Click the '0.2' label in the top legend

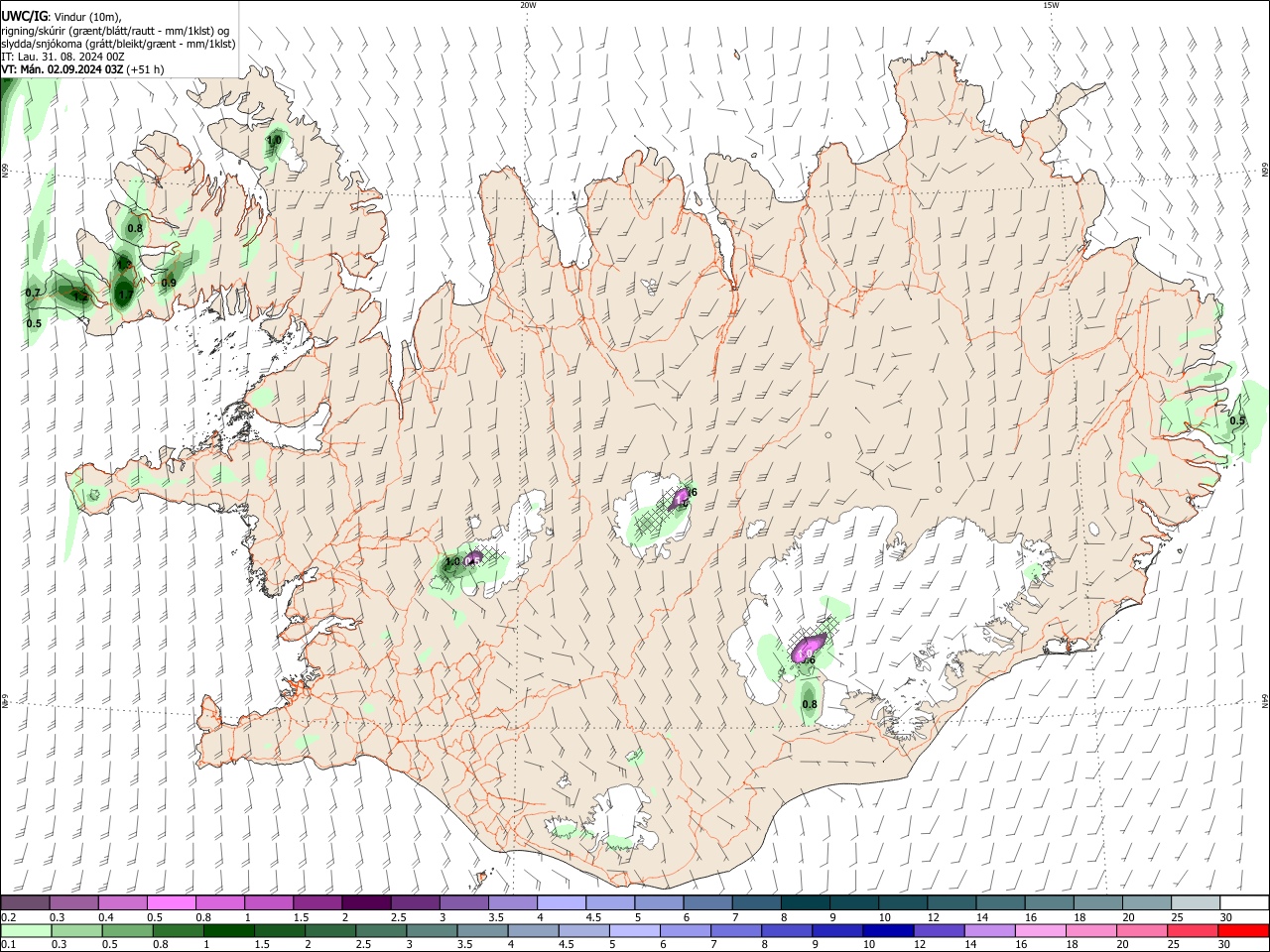coord(8,917)
